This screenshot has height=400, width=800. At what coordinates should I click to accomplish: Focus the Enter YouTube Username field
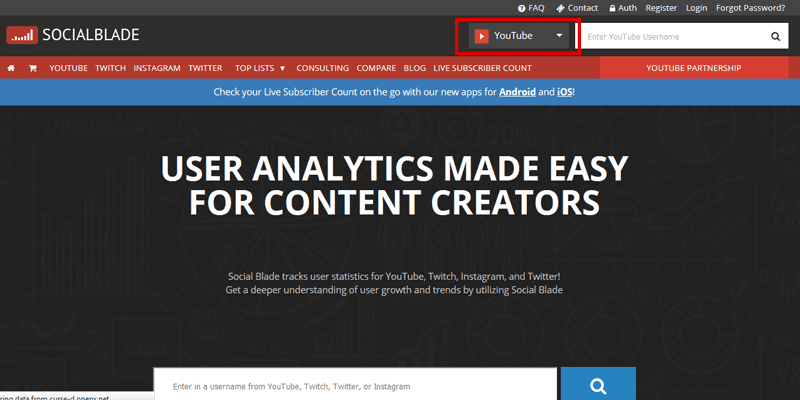673,36
